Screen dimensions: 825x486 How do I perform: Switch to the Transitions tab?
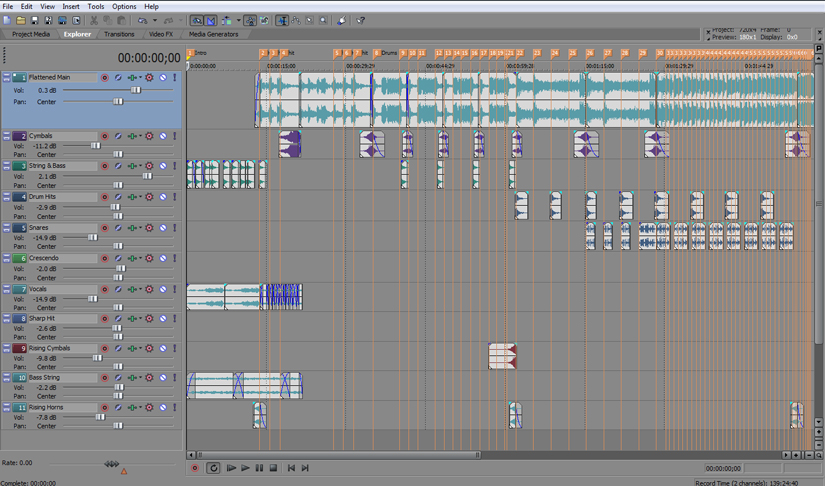coord(119,34)
